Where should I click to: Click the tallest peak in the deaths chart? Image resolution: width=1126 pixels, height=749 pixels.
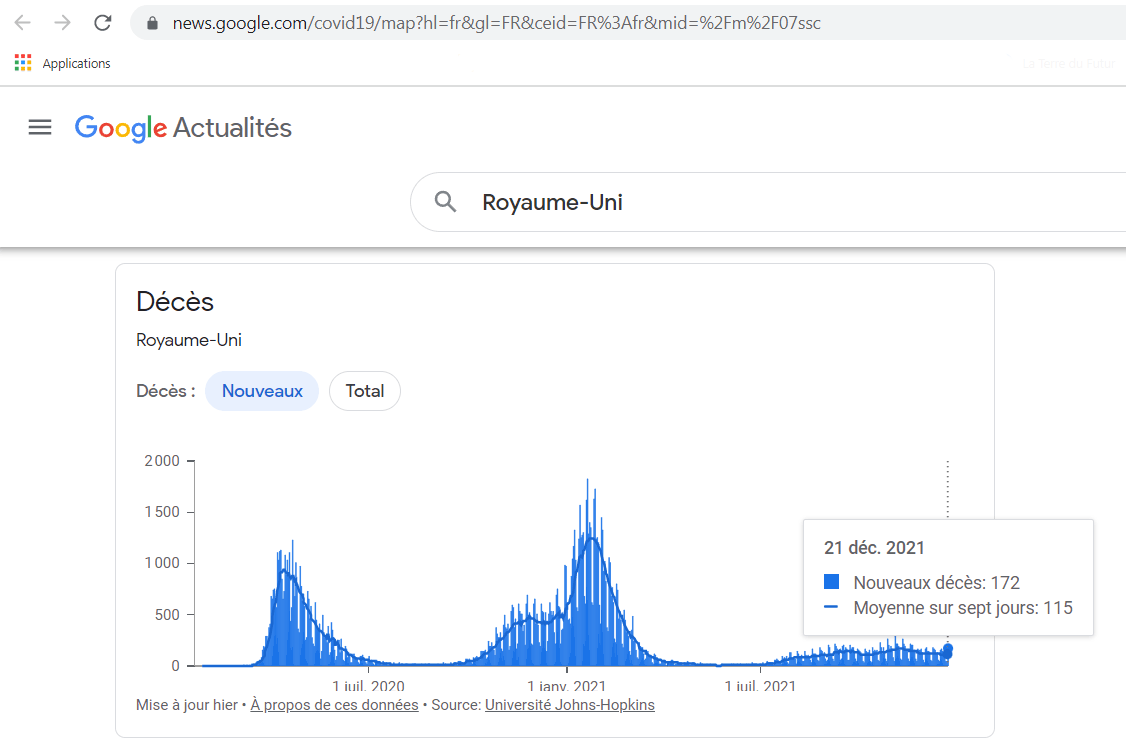tap(587, 482)
